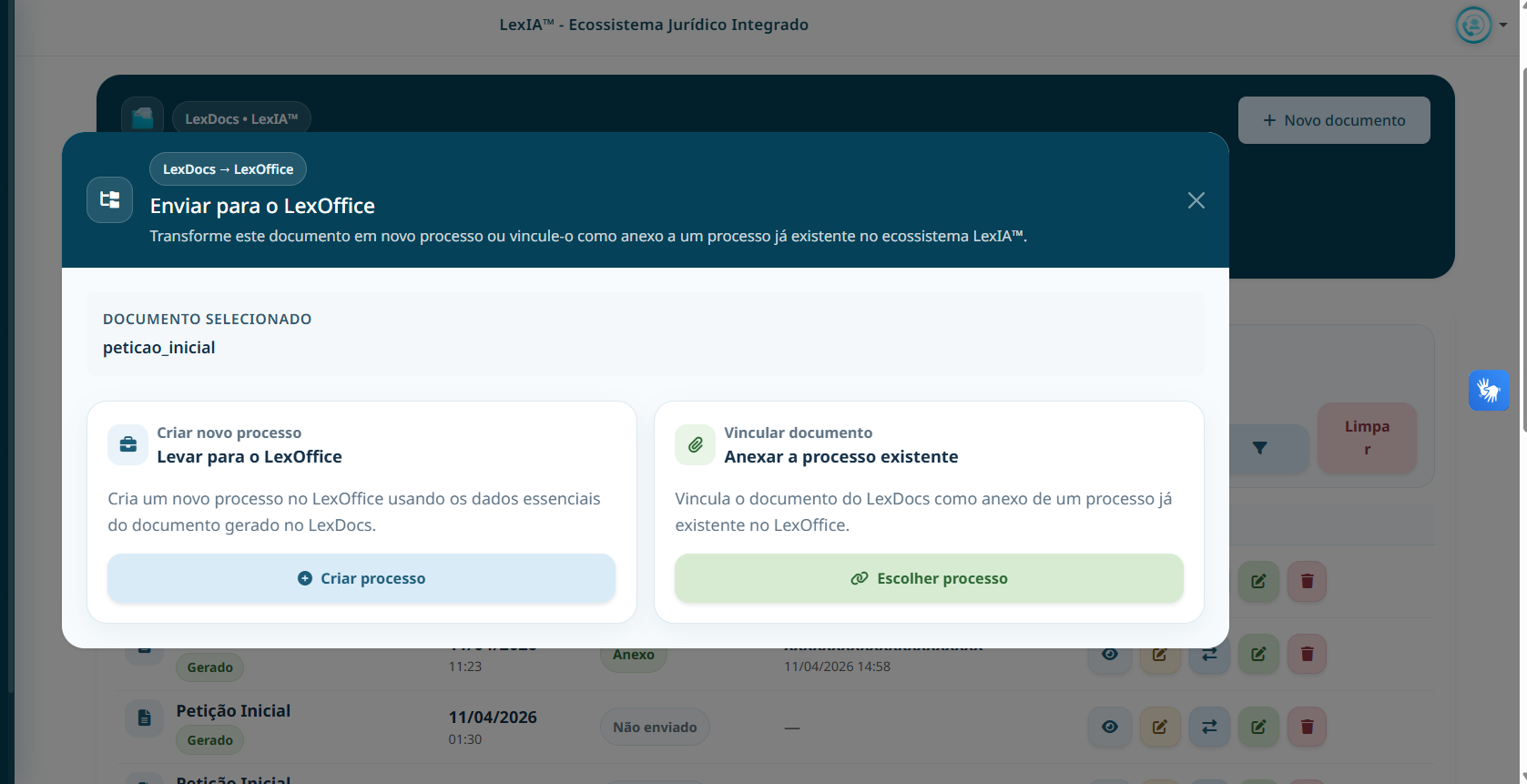
Task: Click green edit icon in the 11:23 row
Action: coord(1258,654)
